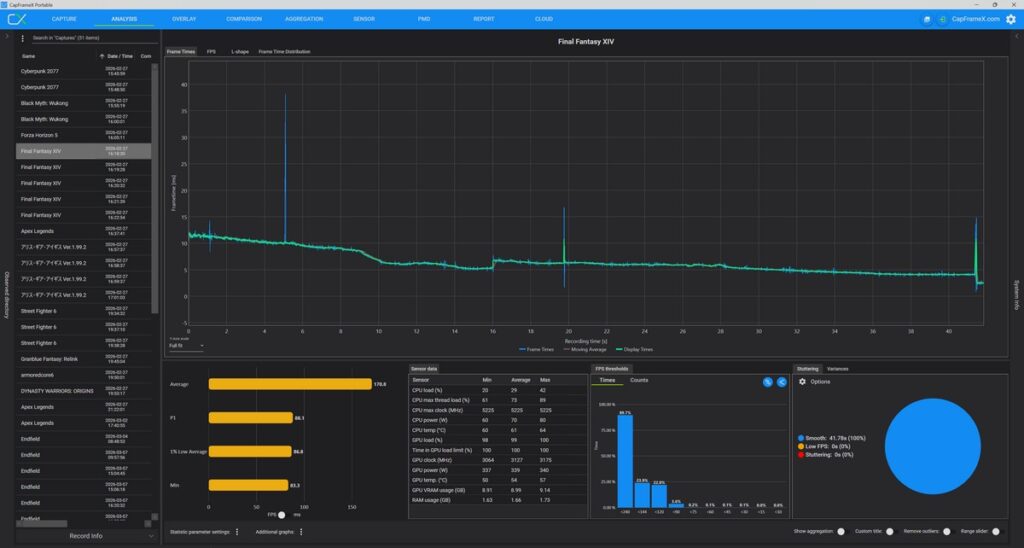
Task: Click the FPS thresholds share icon
Action: point(781,382)
